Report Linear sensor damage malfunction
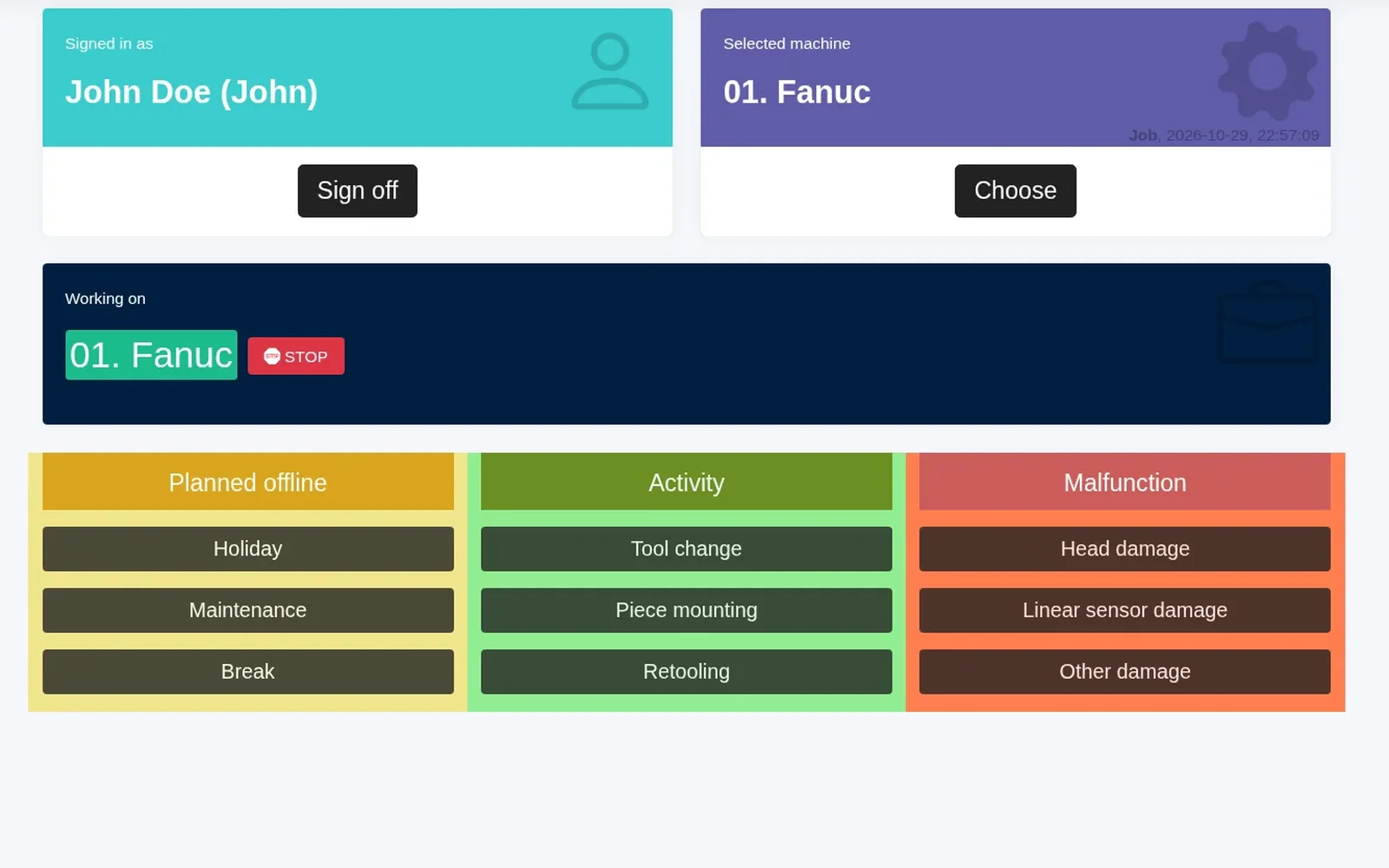 pos(1124,610)
